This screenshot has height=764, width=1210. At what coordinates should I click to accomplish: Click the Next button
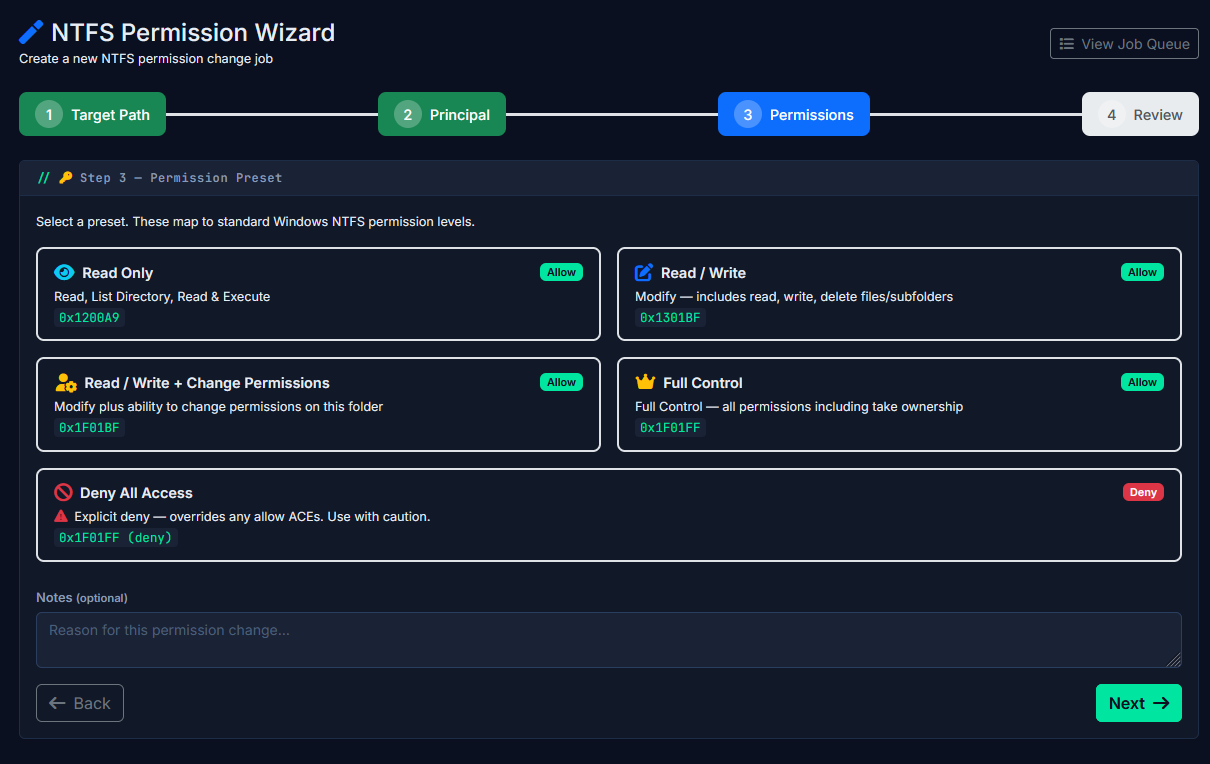(x=1139, y=703)
